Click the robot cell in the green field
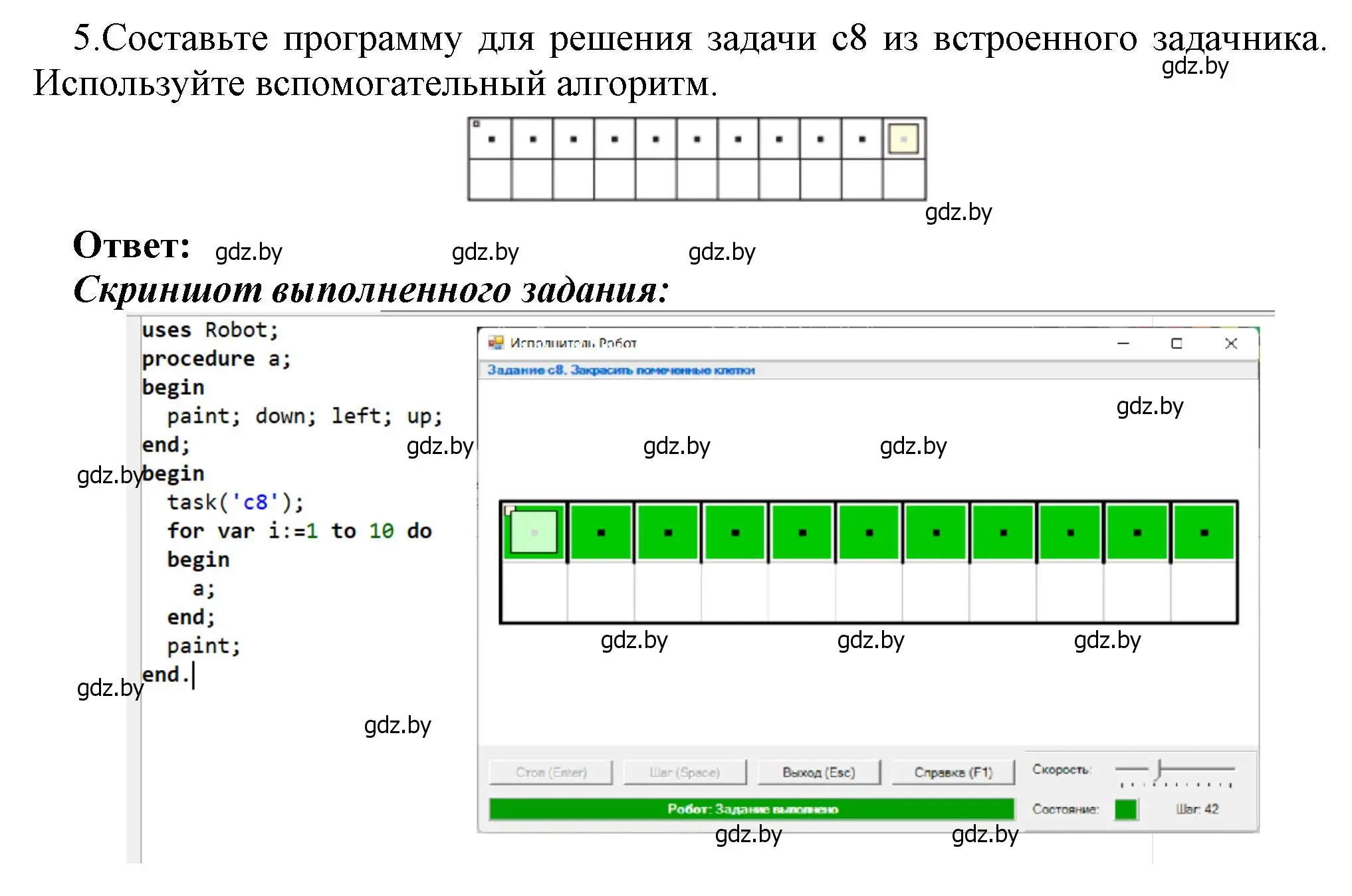The width and height of the screenshot is (1352, 896). coord(534,532)
